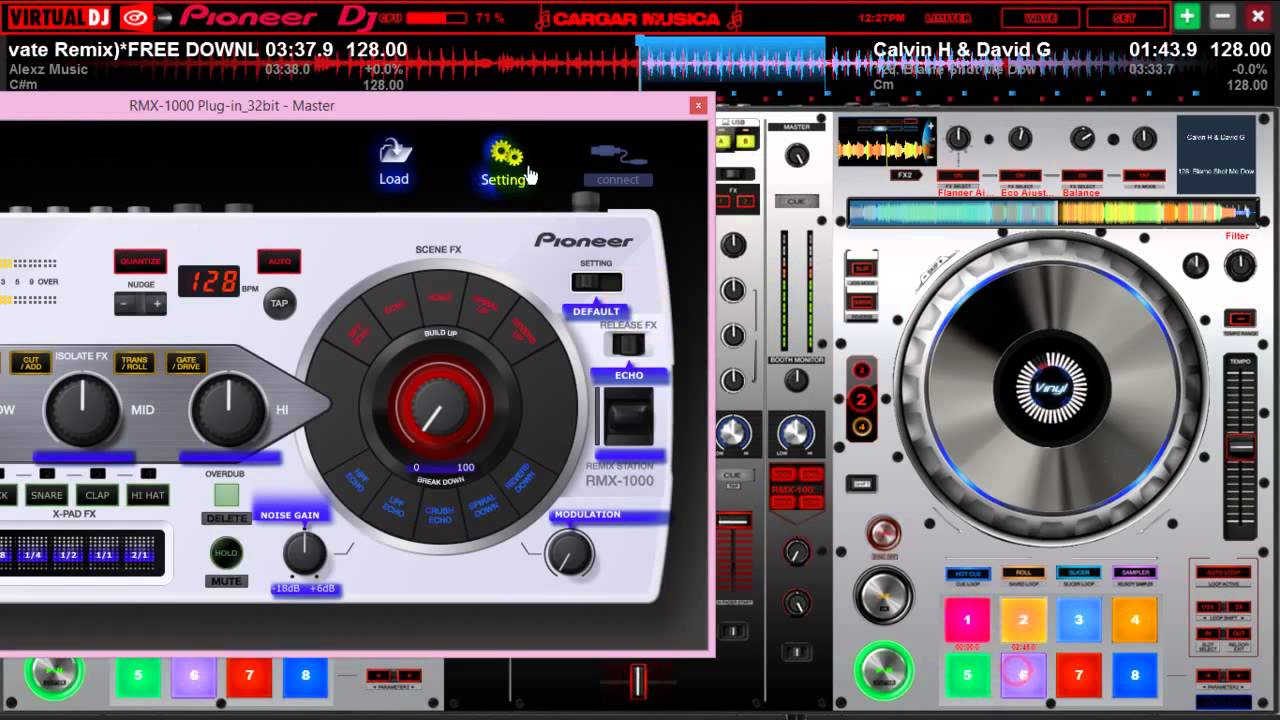Select the CLAP X-Pad instrument
Viewport: 1280px width, 720px height.
point(97,495)
